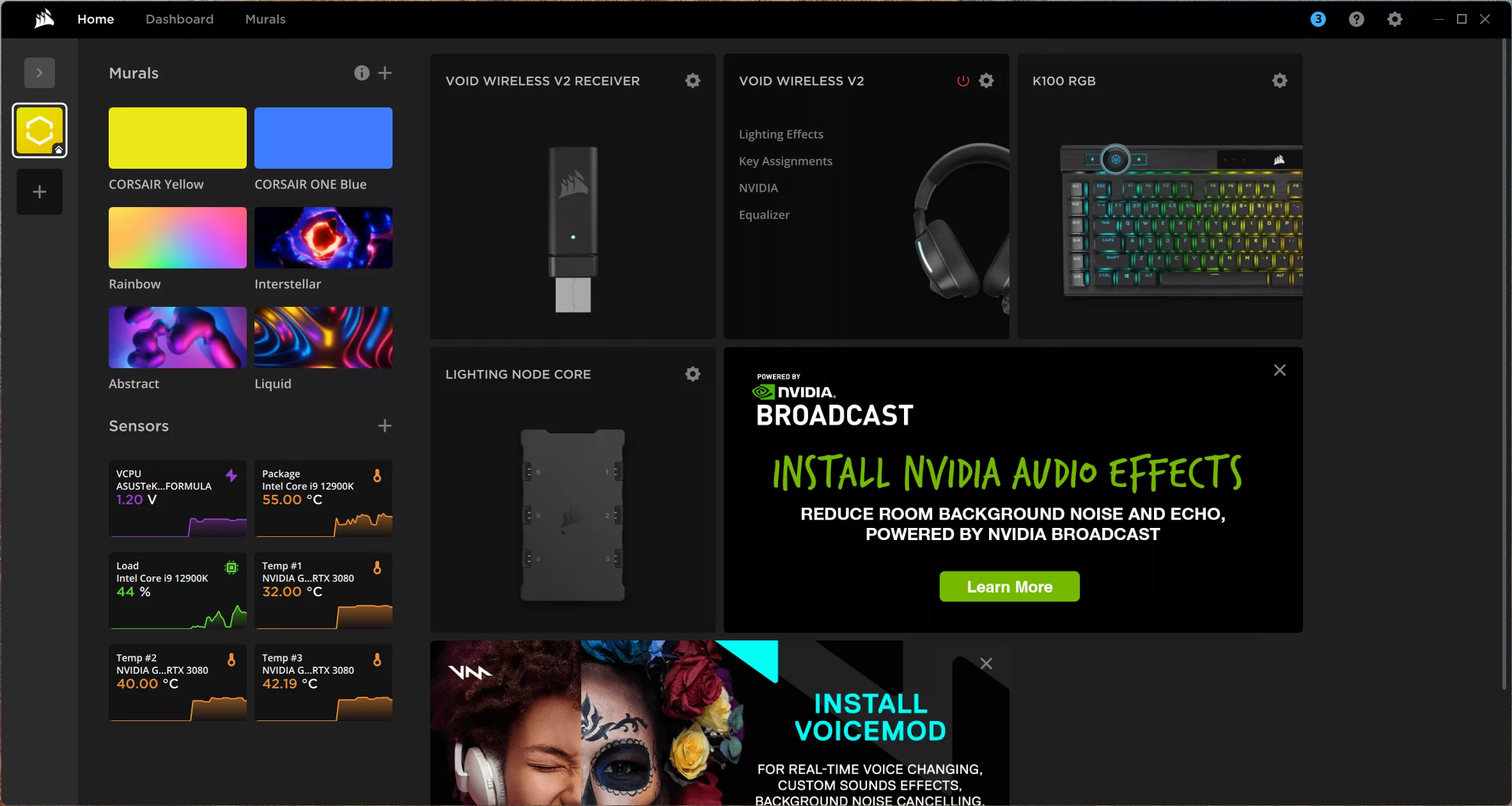Image resolution: width=1512 pixels, height=806 pixels.
Task: Select the CORSAIR ONE Blue mural swatch
Action: [x=323, y=138]
